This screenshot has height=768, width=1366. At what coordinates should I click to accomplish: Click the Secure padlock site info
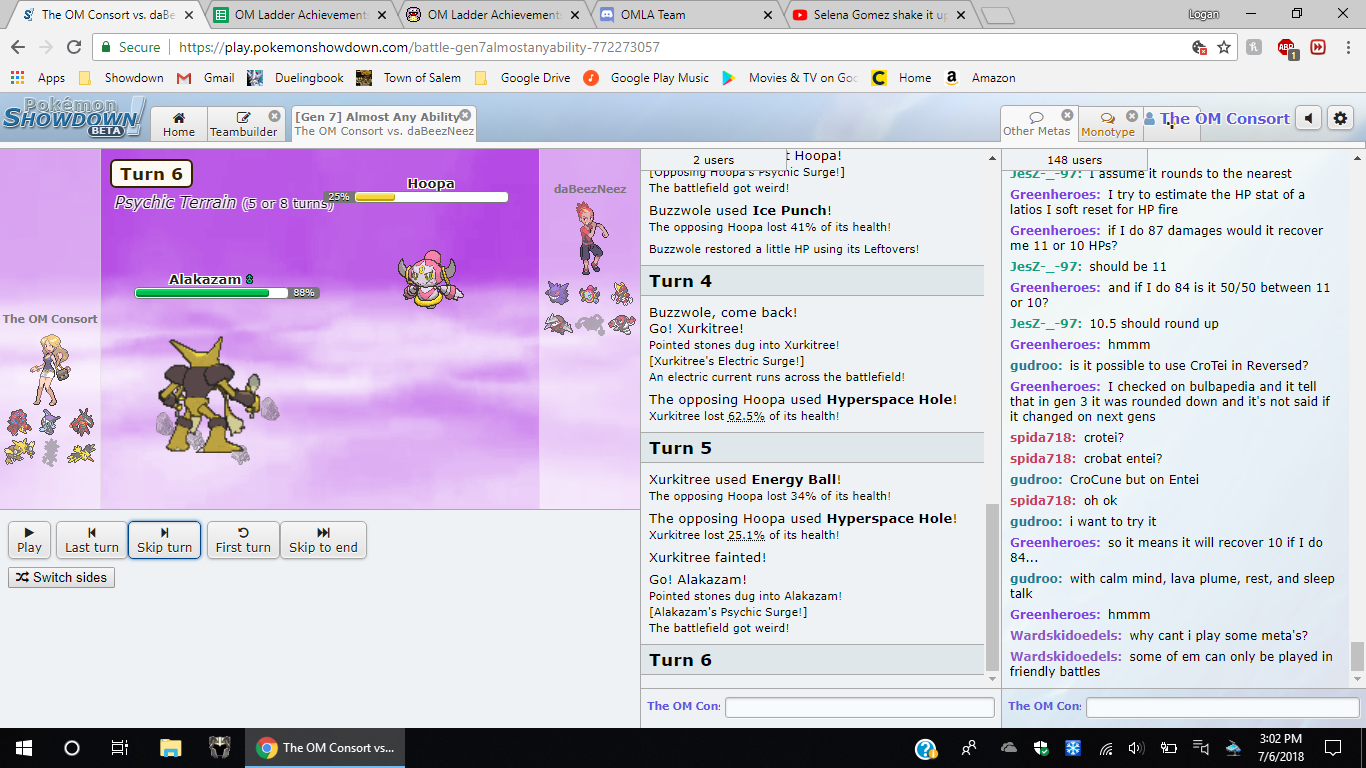(x=131, y=47)
